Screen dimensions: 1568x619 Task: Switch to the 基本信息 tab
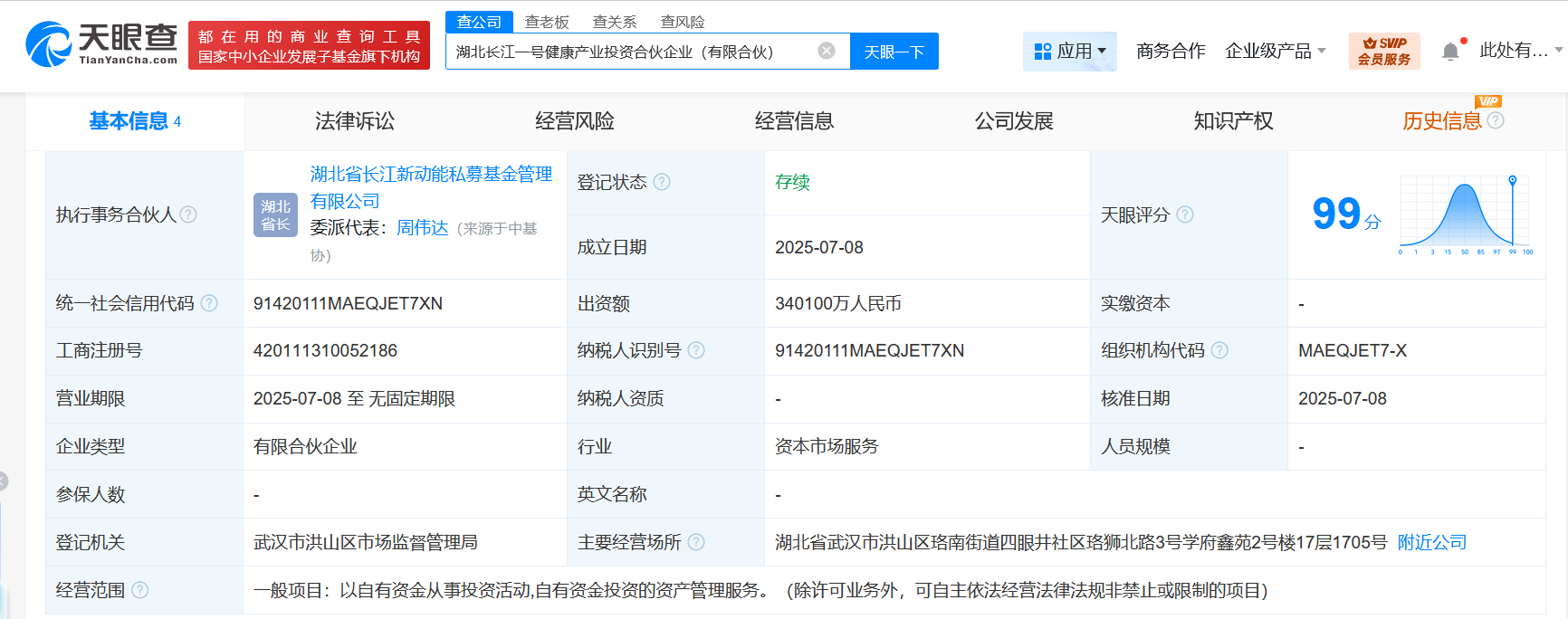(x=135, y=121)
